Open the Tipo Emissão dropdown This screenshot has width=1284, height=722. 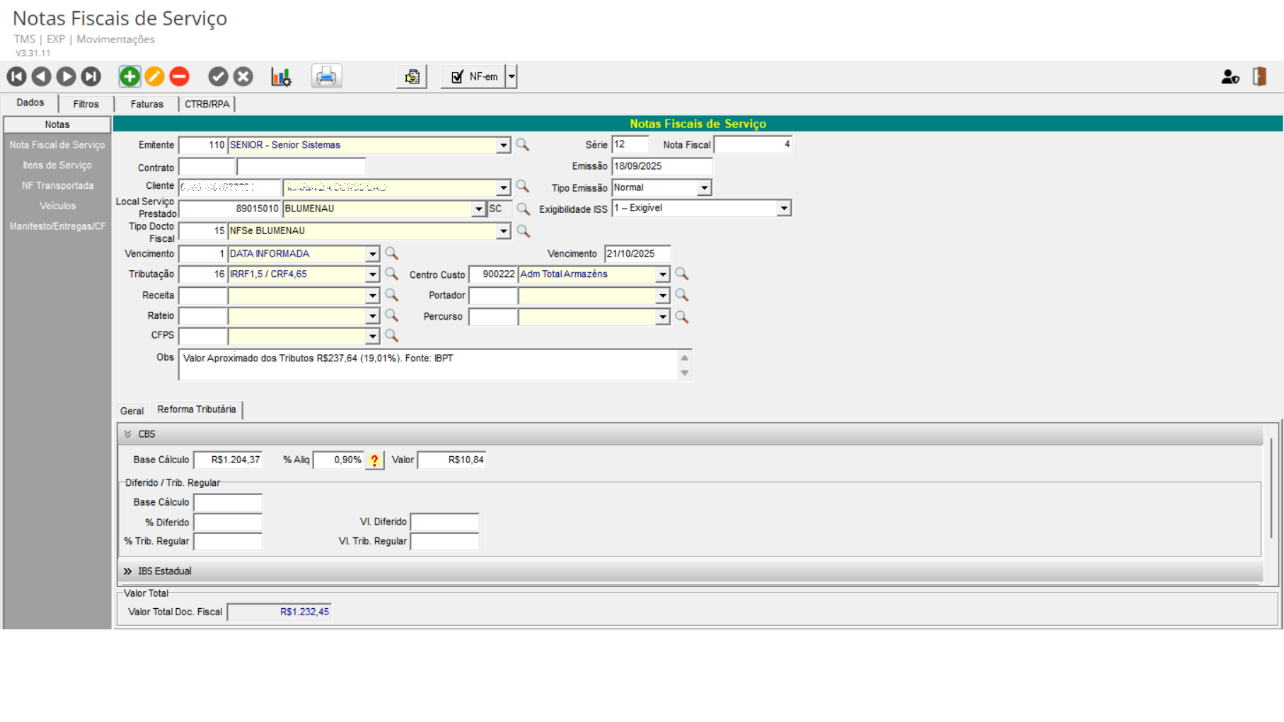point(704,188)
